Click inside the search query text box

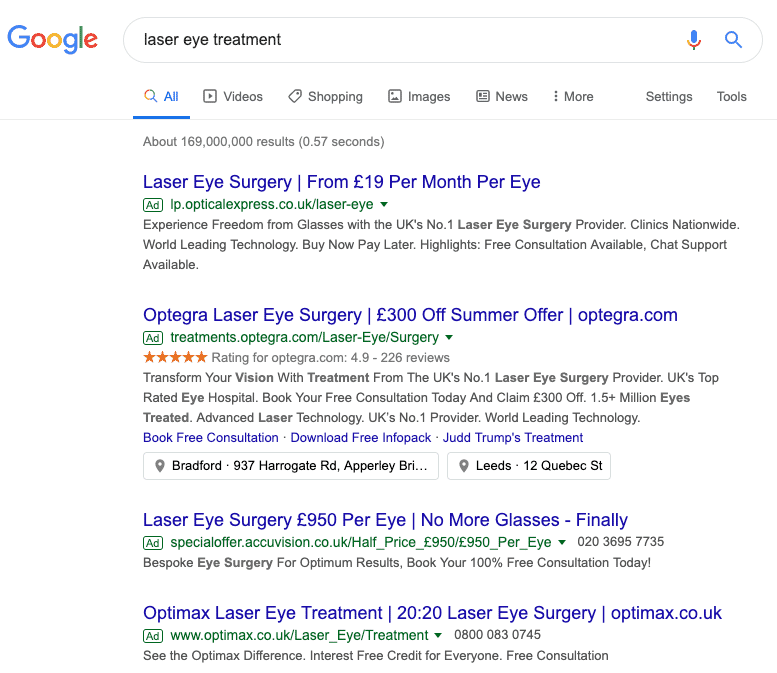tap(400, 40)
